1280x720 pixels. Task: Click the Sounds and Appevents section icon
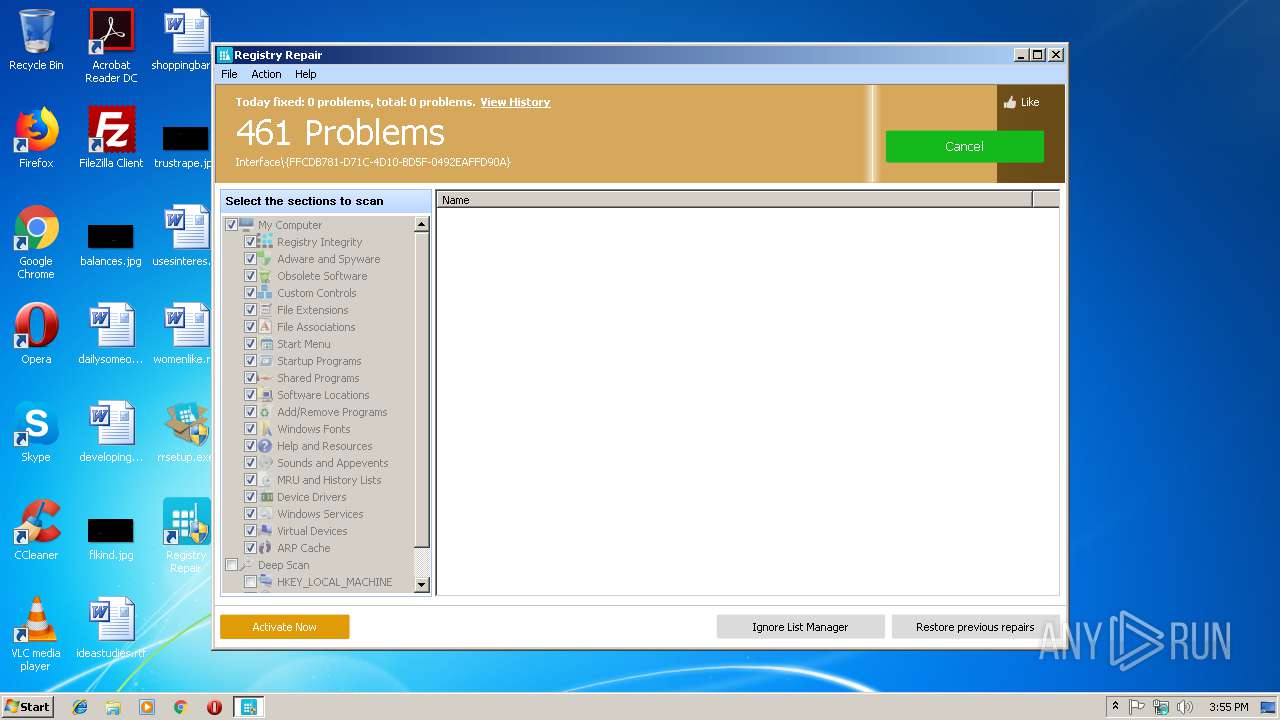(266, 463)
